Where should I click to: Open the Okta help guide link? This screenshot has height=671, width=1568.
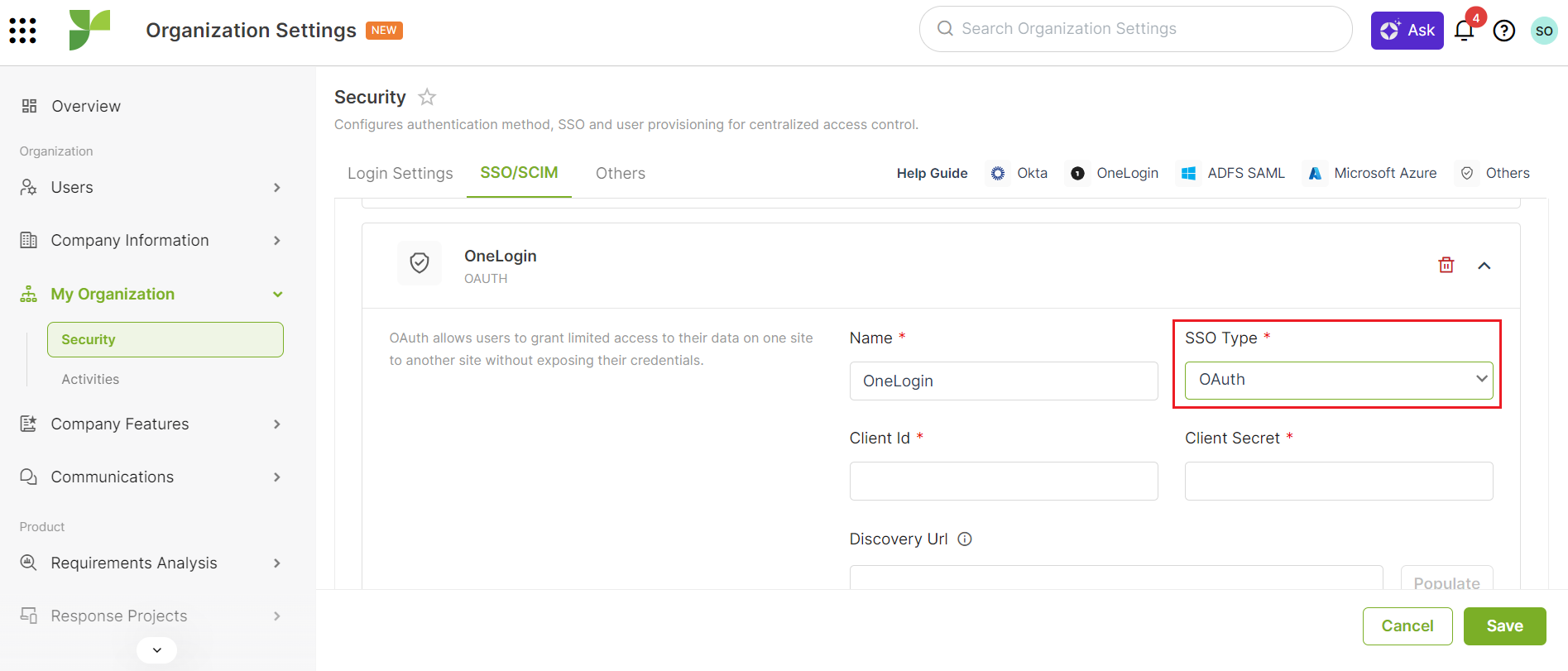[x=1019, y=173]
